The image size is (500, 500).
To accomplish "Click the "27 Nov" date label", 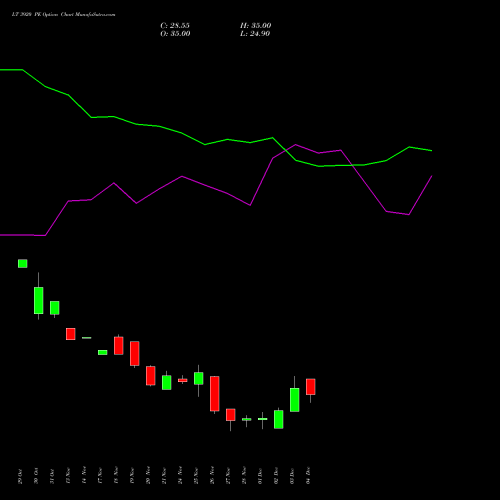I will pos(228,476).
